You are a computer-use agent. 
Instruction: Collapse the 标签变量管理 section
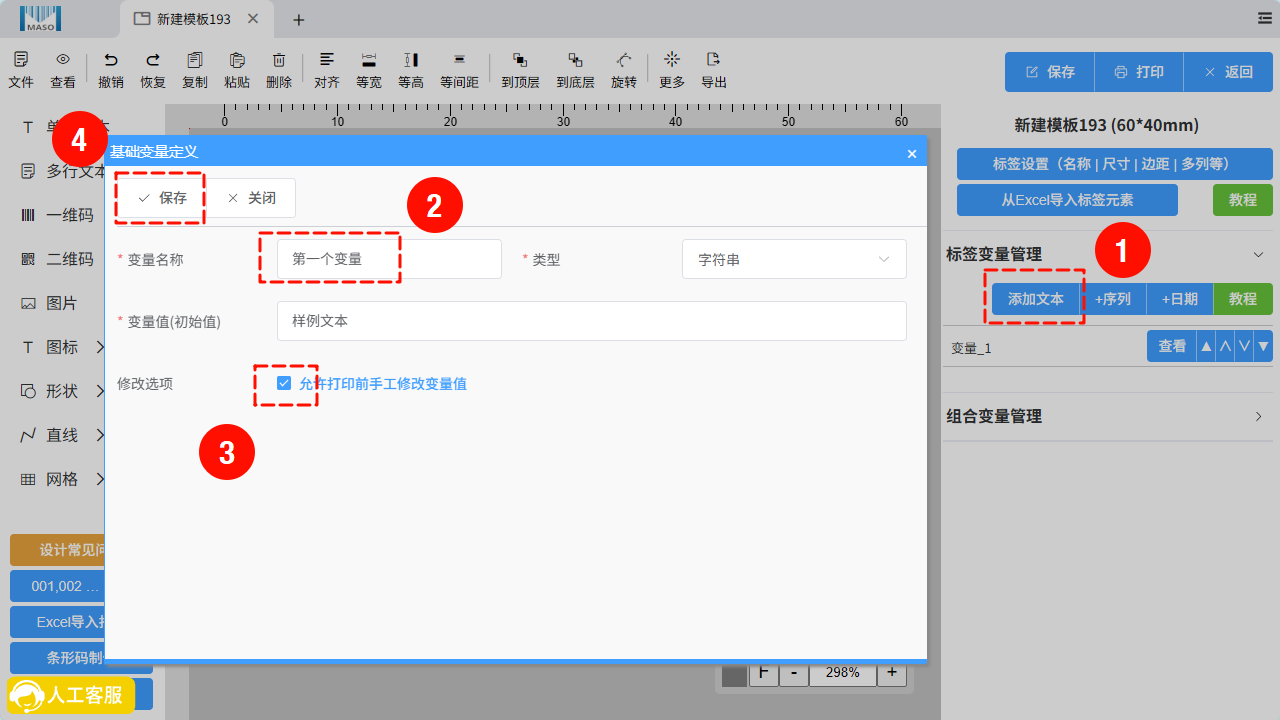(1259, 254)
